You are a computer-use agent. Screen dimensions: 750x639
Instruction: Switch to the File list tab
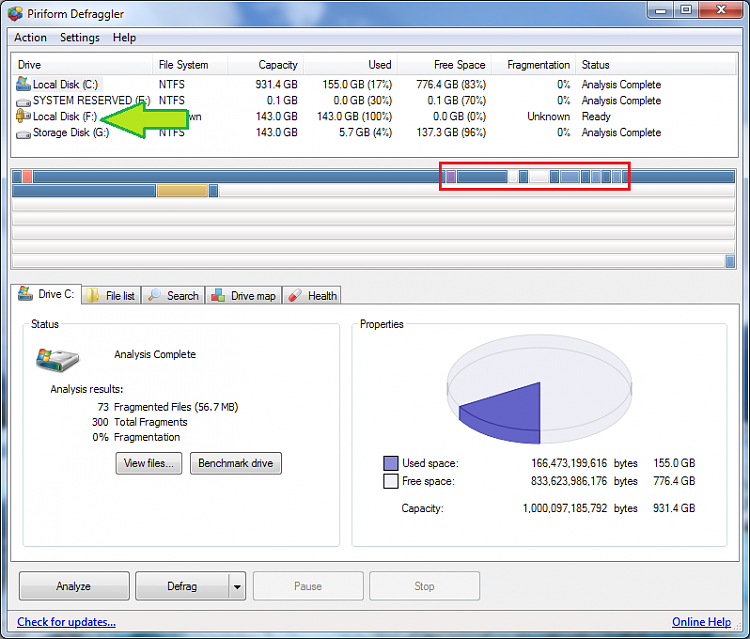pyautogui.click(x=111, y=296)
